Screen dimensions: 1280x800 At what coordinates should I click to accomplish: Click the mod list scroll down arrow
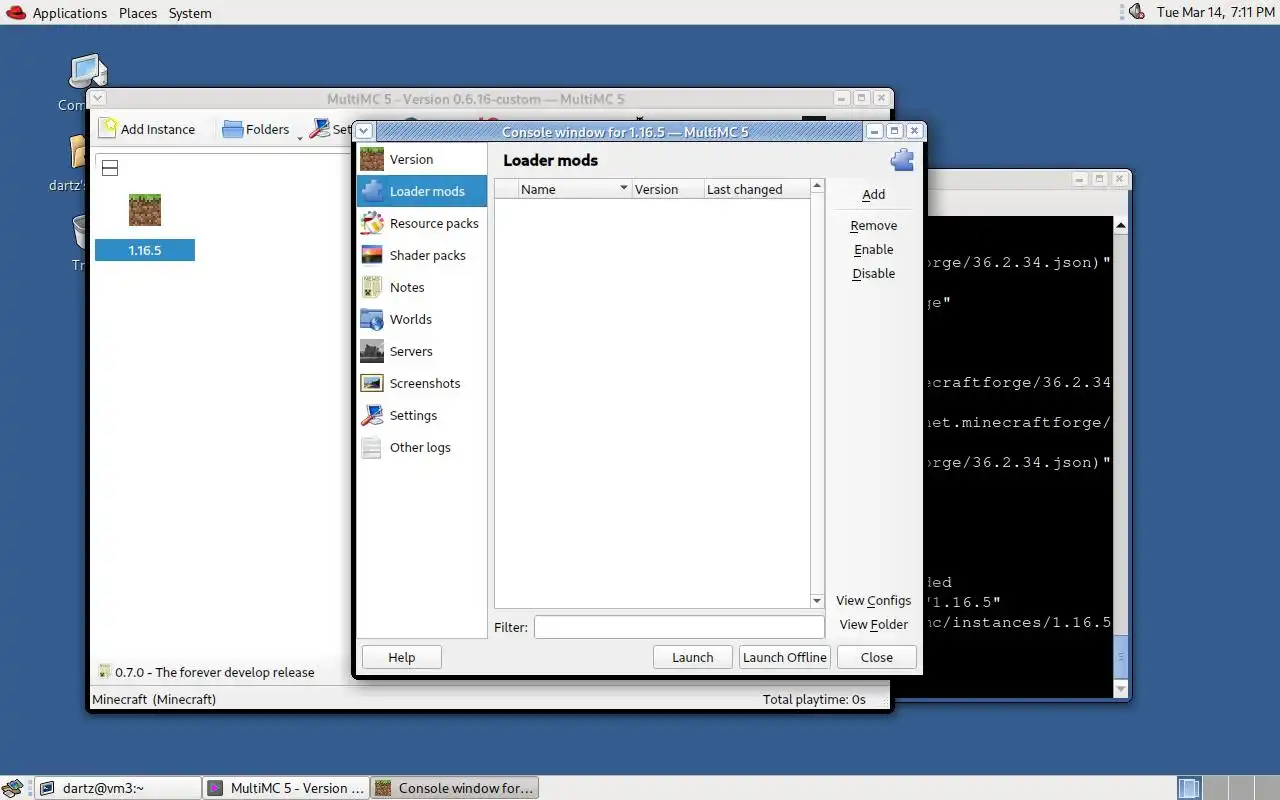pos(817,601)
